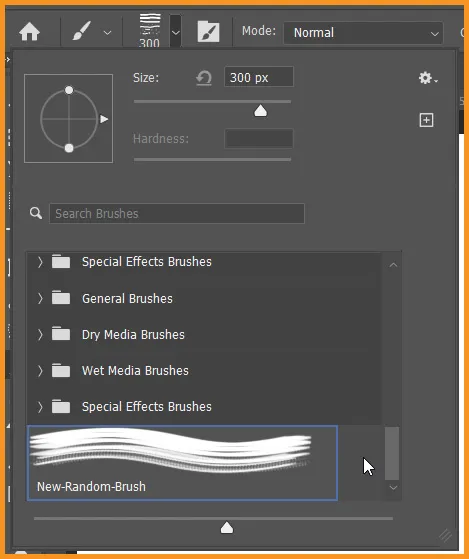Expand the last Special Effects Brushes folder
Image resolution: width=469 pixels, height=559 pixels.
pos(40,407)
